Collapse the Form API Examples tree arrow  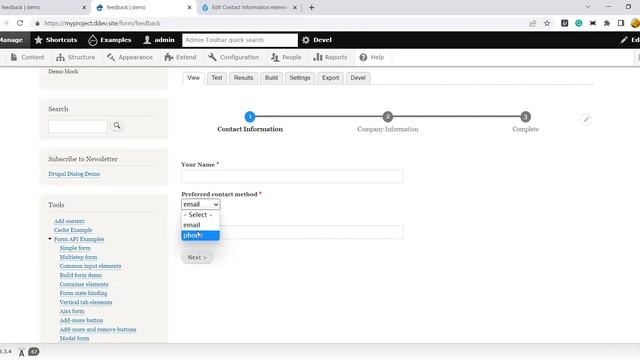50,239
